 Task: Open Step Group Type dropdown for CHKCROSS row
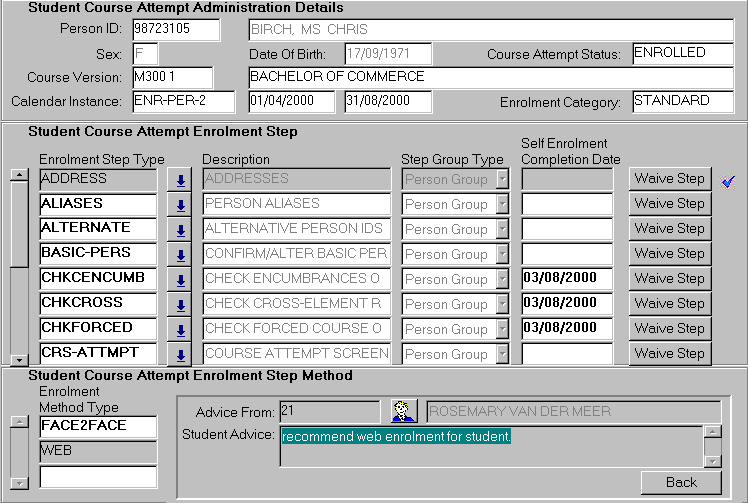502,304
